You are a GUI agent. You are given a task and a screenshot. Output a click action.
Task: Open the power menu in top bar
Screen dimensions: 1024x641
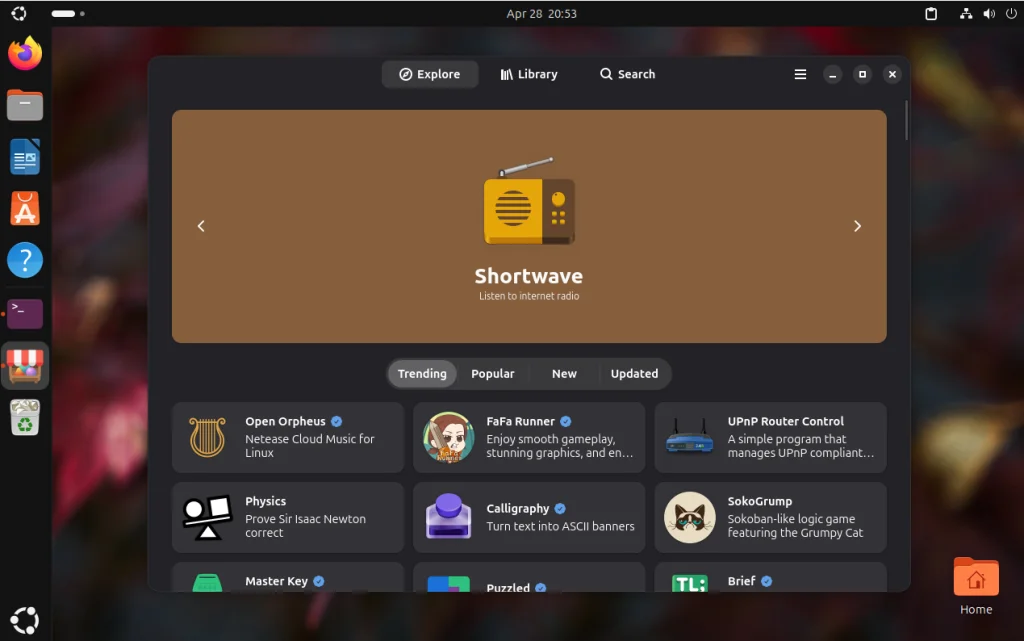click(x=1011, y=14)
